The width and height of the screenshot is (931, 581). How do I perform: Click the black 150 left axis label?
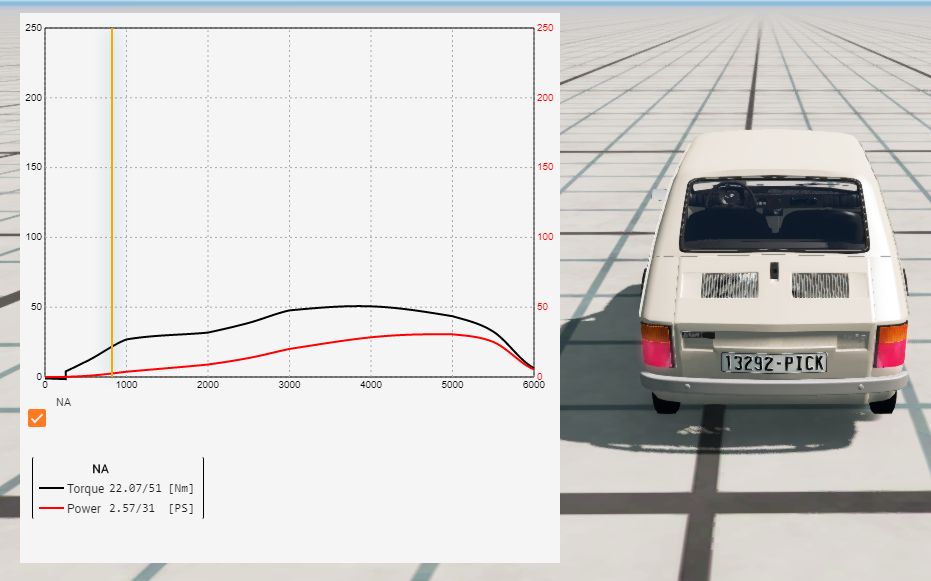tap(34, 167)
